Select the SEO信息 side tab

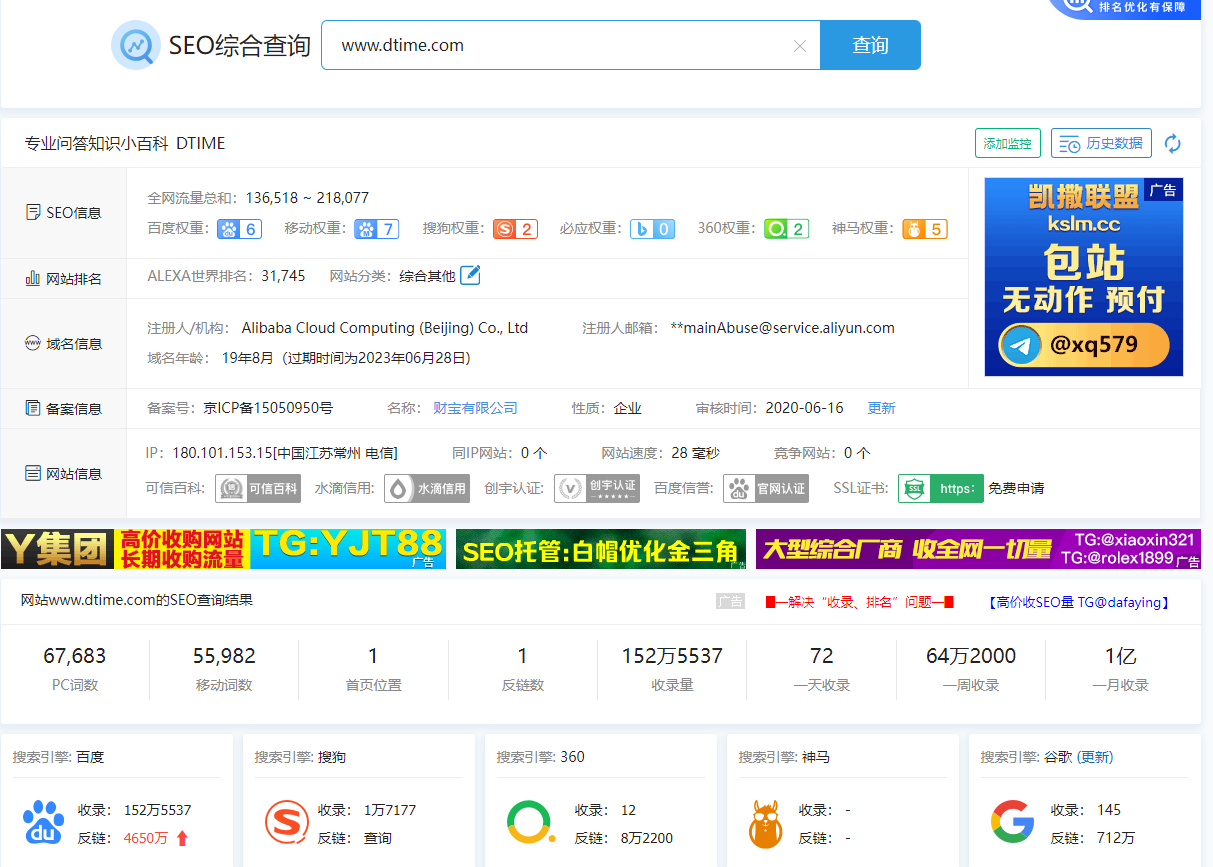point(64,213)
